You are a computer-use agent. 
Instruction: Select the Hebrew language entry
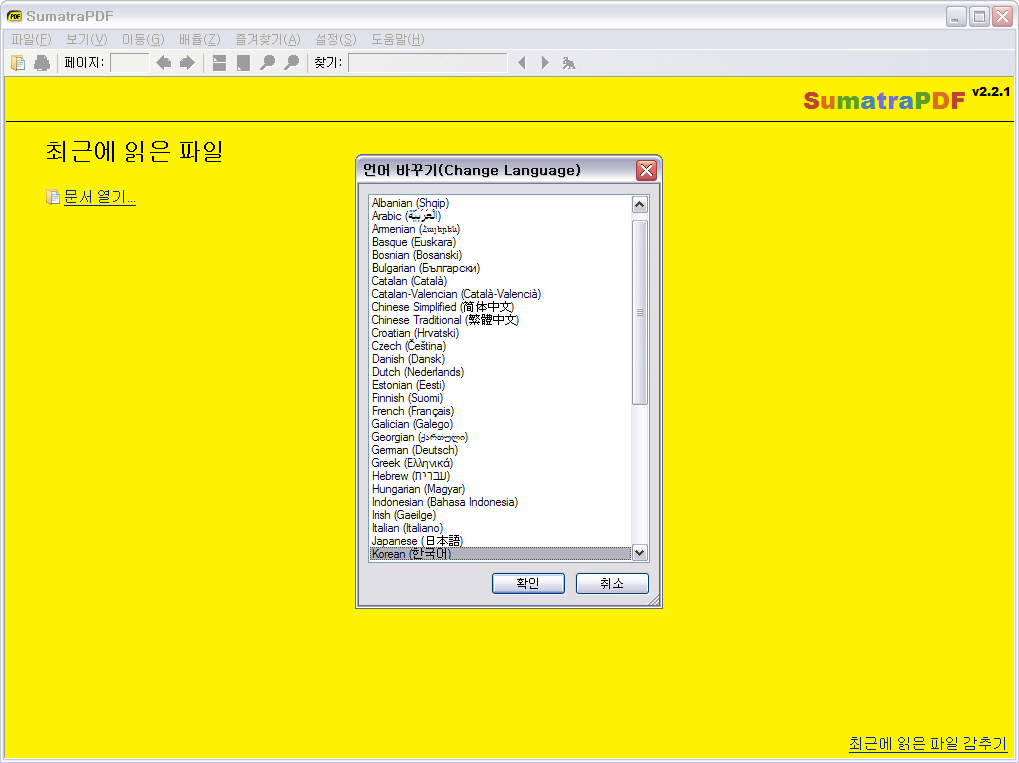500,476
